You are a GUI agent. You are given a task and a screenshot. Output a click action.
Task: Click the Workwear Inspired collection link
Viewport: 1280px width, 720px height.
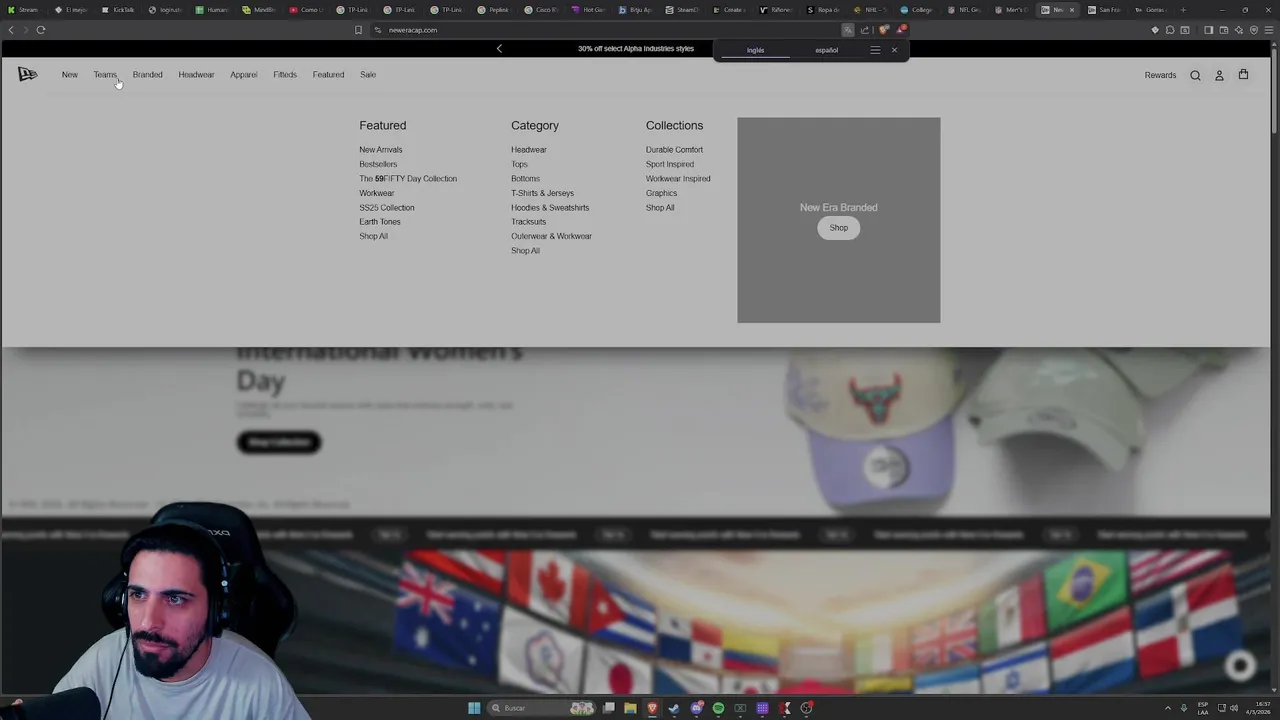tap(678, 179)
